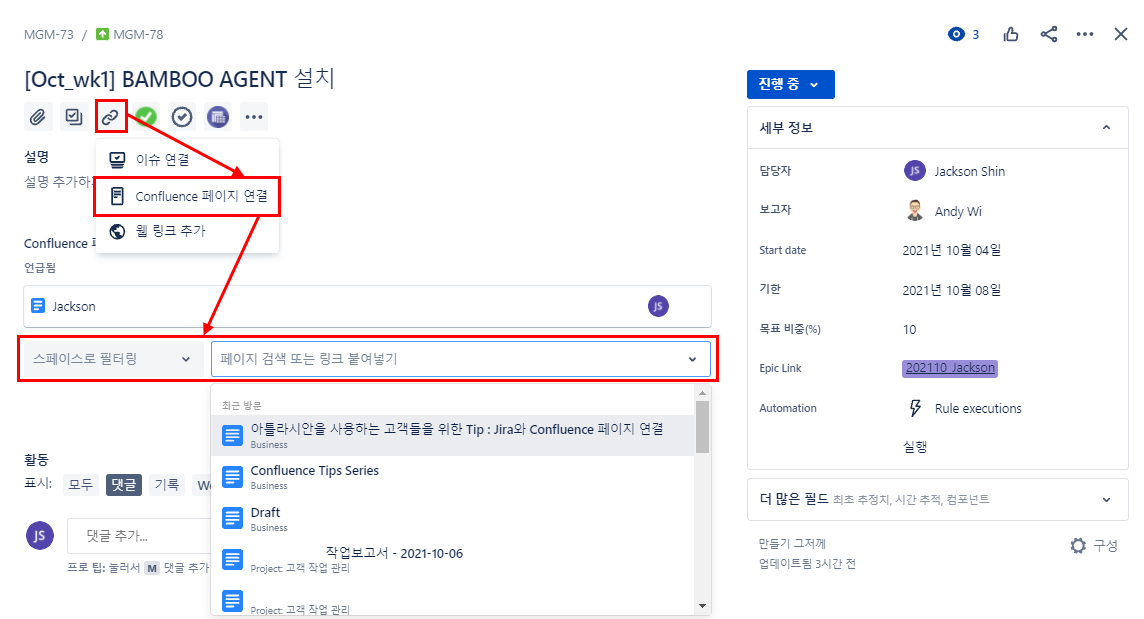1144x619 pixels.
Task: Click the scrollbar down arrow in dropdown list
Action: pos(702,606)
